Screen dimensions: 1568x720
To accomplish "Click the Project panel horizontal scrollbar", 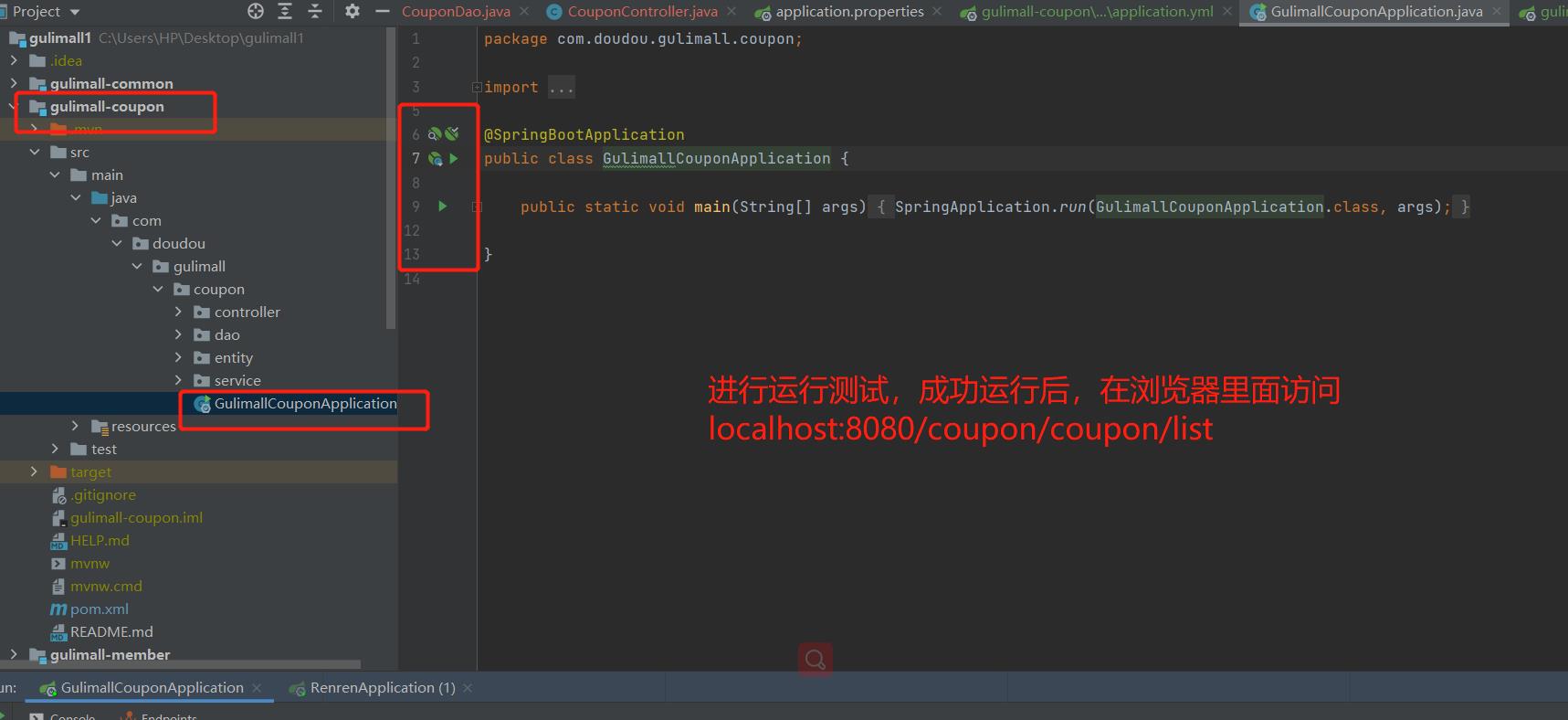I will coord(180,665).
